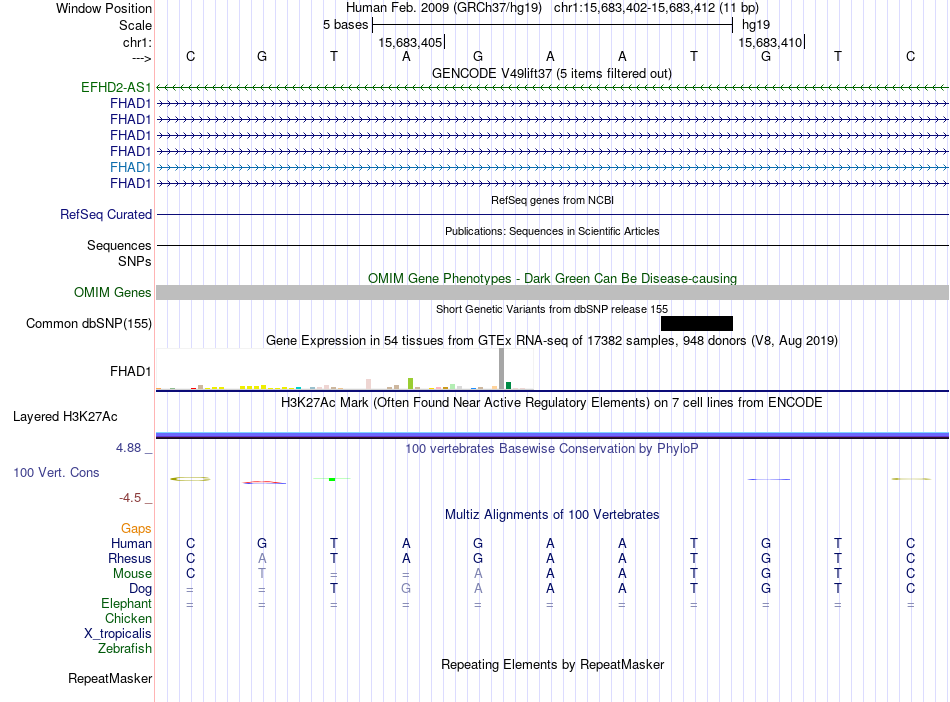Click the Sequences track label

click(x=119, y=245)
